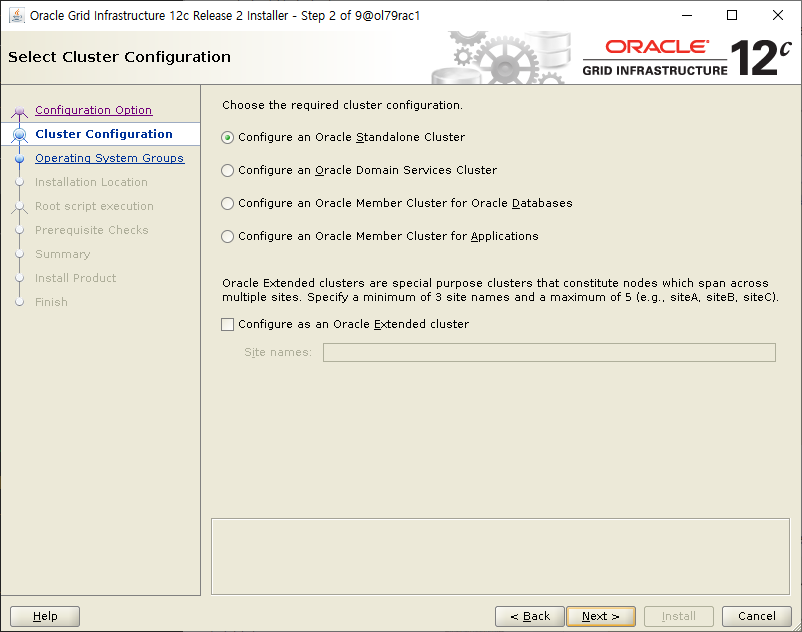Click the Help button
The height and width of the screenshot is (632, 802).
pos(45,616)
